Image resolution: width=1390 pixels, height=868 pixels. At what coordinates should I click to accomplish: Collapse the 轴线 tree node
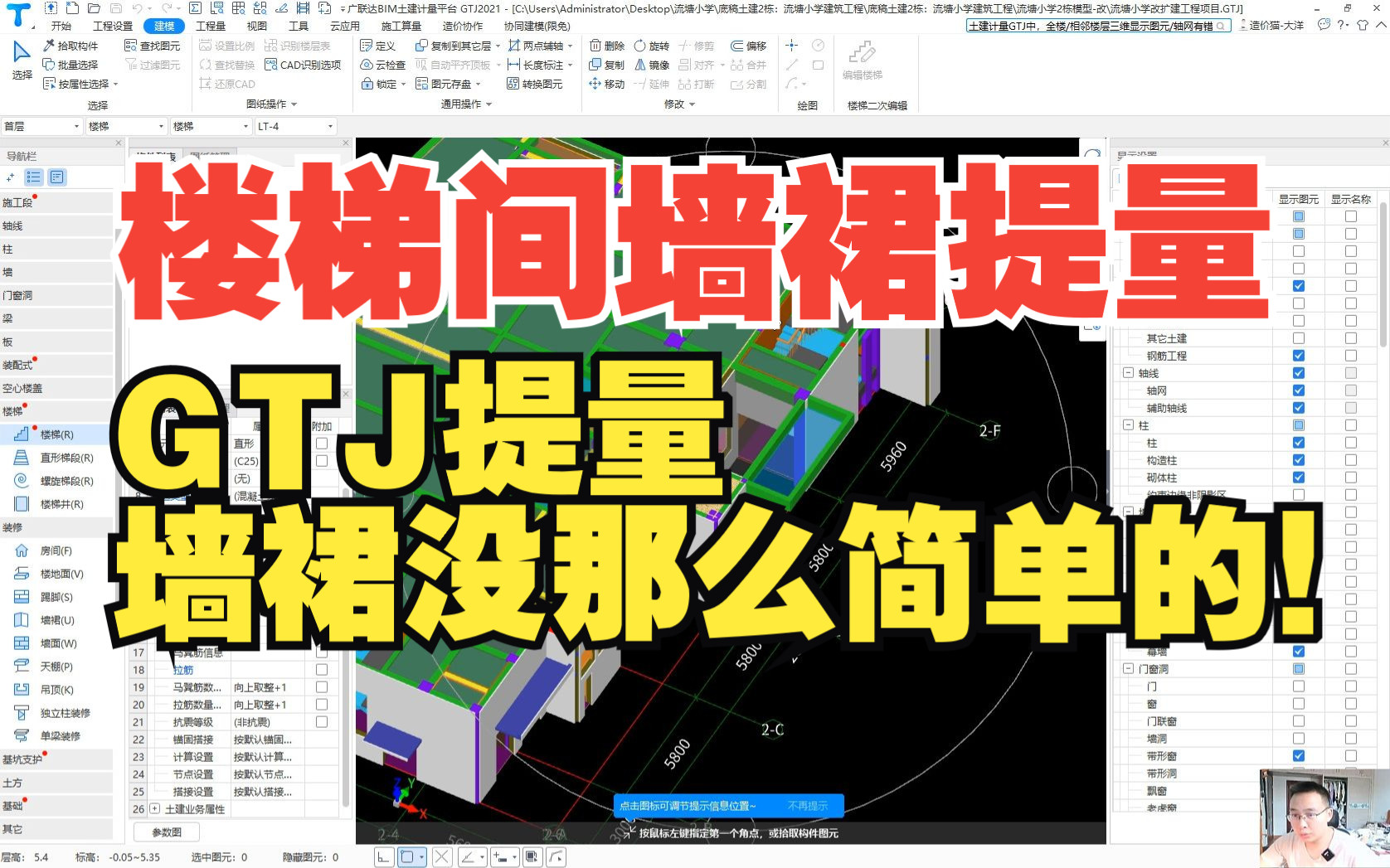pyautogui.click(x=1128, y=373)
